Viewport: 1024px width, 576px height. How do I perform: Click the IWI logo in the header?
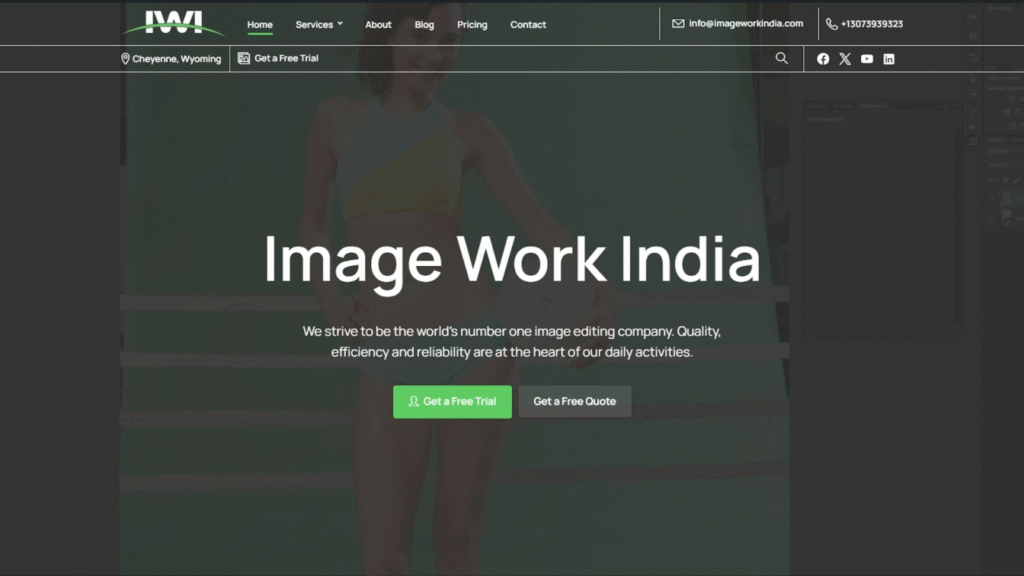click(x=174, y=23)
